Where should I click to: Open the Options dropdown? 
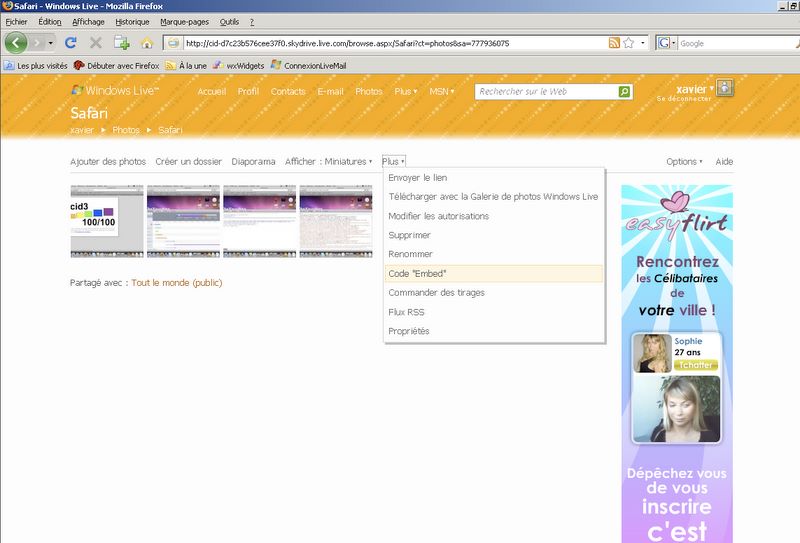(x=684, y=161)
